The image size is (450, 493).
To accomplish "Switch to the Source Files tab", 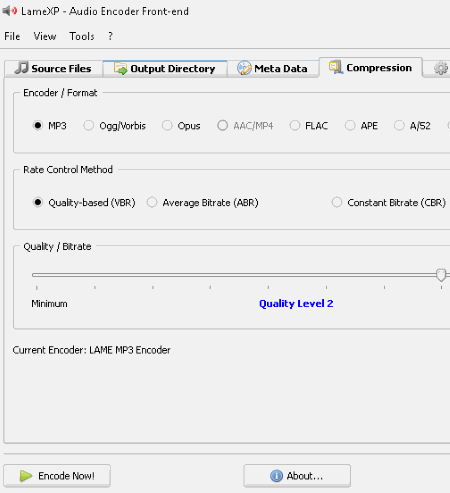I will [54, 68].
